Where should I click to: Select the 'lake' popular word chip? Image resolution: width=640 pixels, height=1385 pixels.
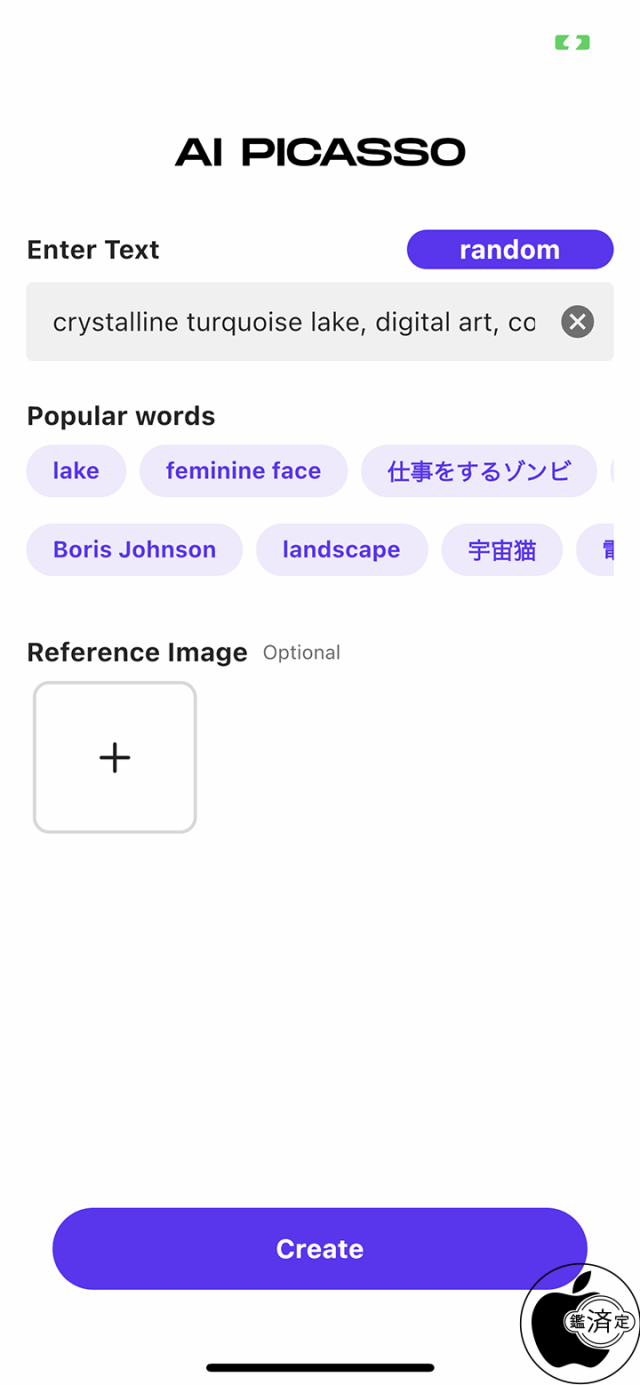[76, 470]
